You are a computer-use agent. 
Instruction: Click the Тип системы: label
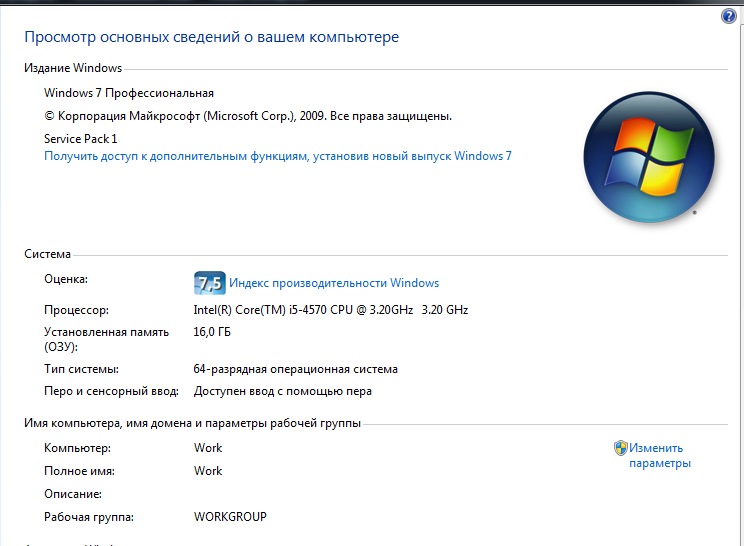(x=82, y=369)
